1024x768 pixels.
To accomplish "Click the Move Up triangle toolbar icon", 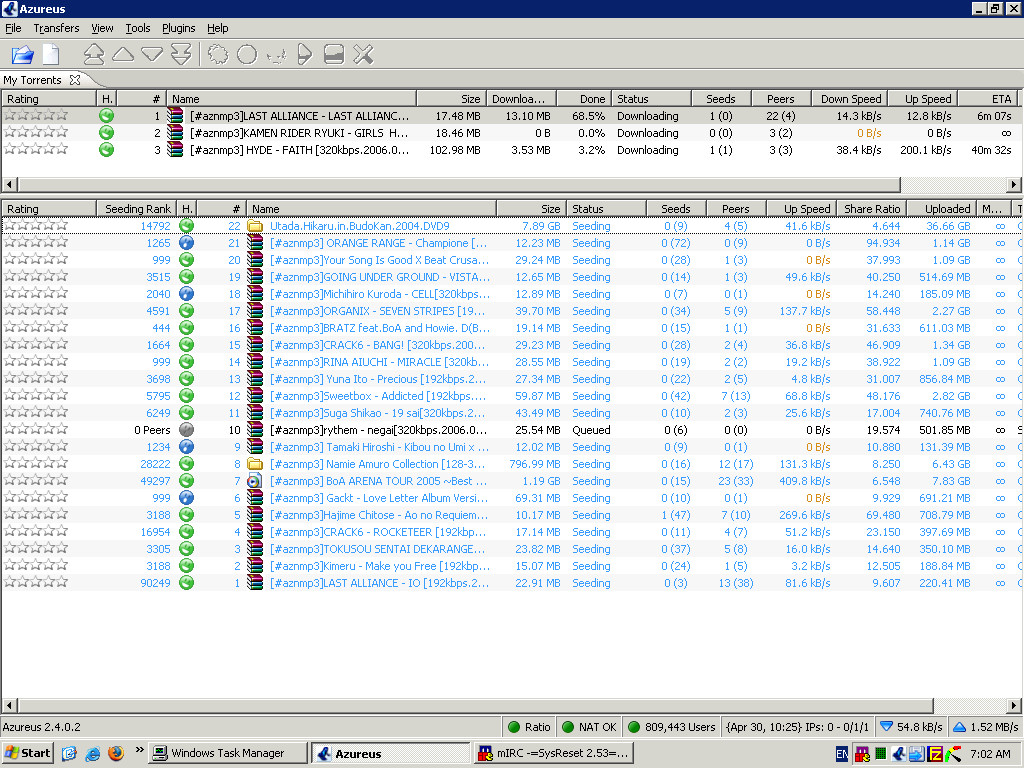I will [x=123, y=55].
